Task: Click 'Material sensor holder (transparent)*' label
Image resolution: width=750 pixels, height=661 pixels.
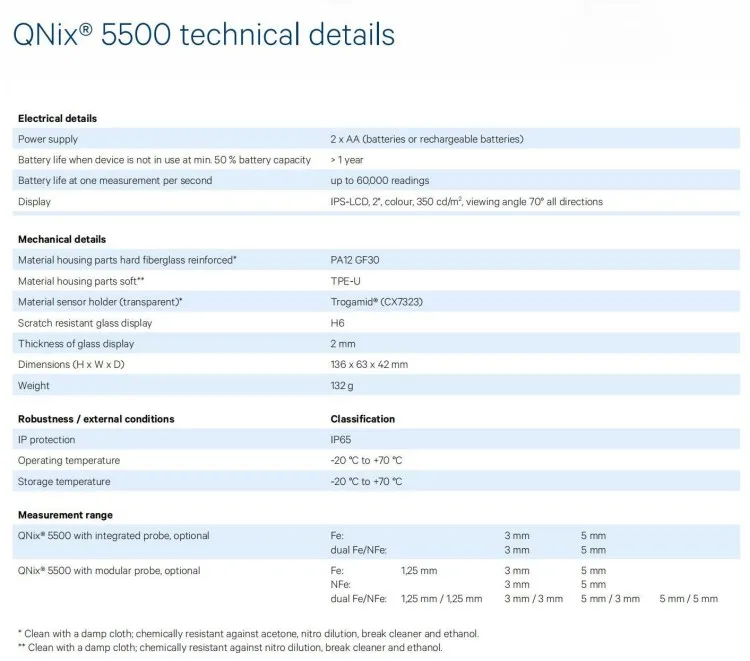Action: [x=100, y=302]
